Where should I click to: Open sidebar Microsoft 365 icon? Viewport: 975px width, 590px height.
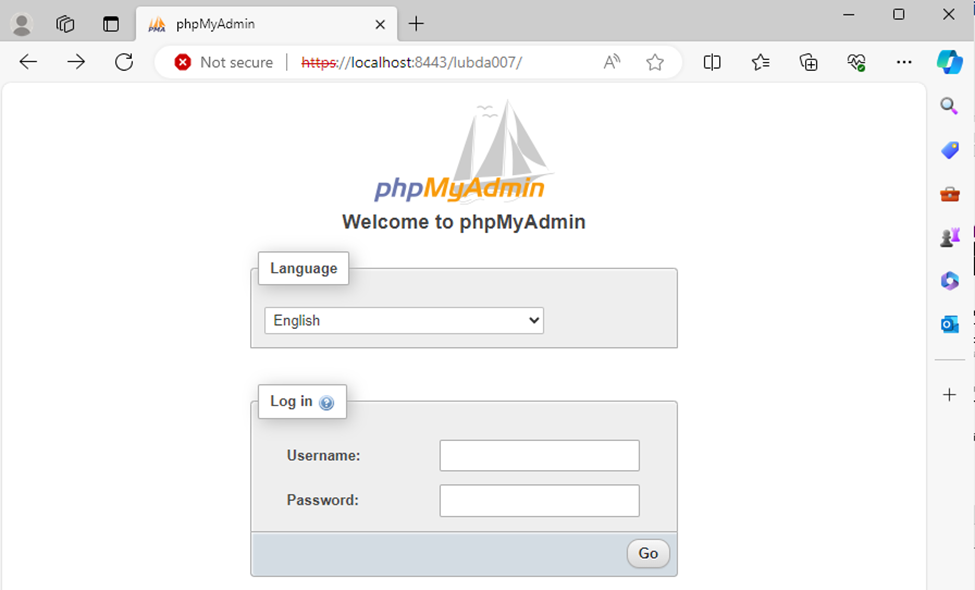pos(950,281)
